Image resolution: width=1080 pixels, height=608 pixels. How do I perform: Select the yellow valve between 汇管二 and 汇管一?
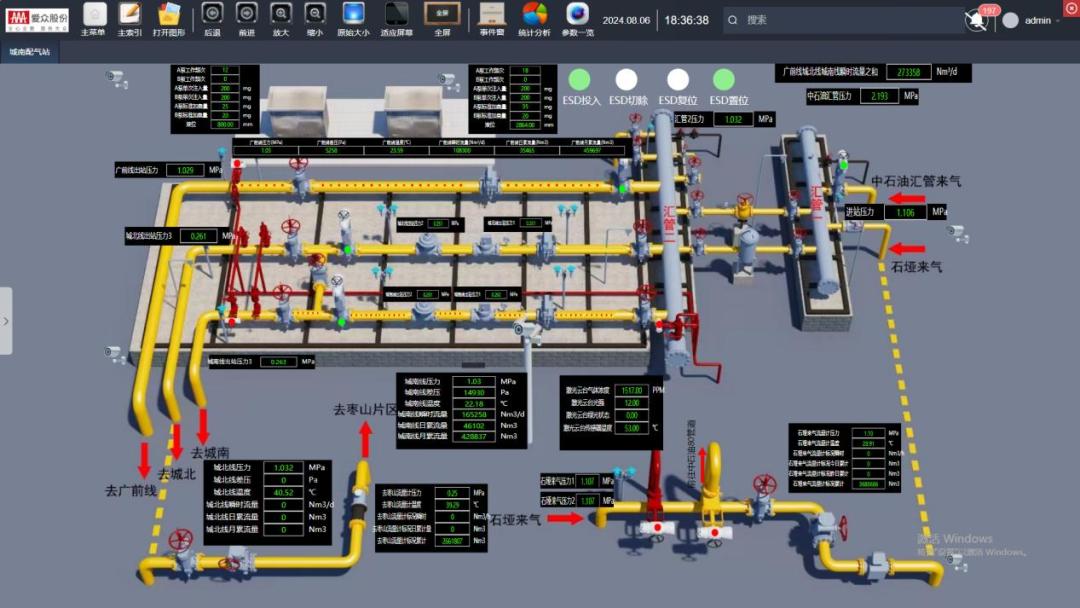745,206
